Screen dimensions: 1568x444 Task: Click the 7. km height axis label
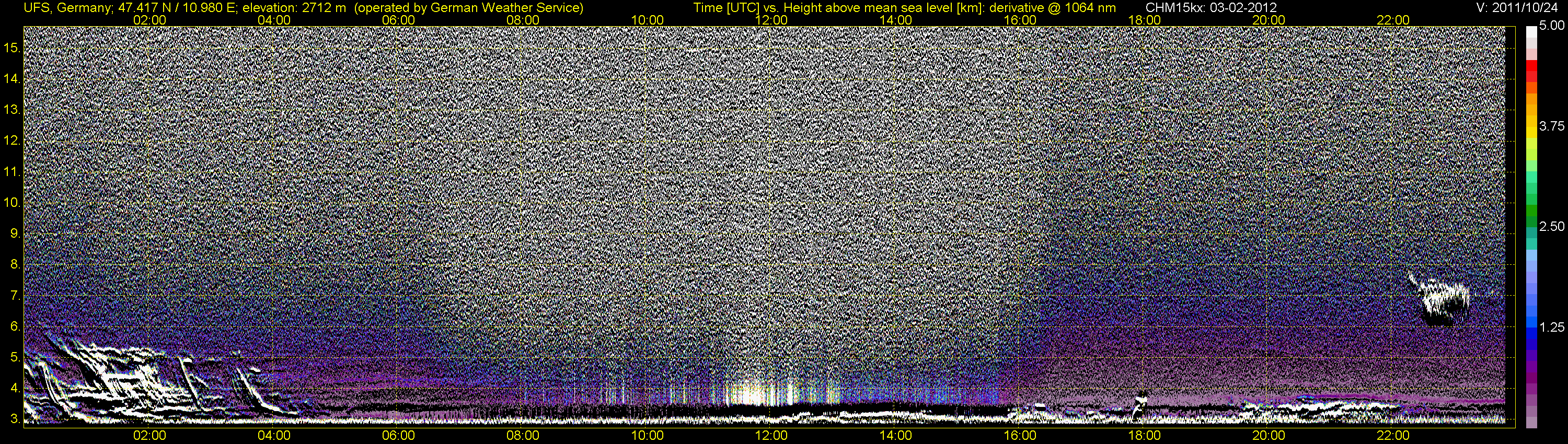click(15, 296)
